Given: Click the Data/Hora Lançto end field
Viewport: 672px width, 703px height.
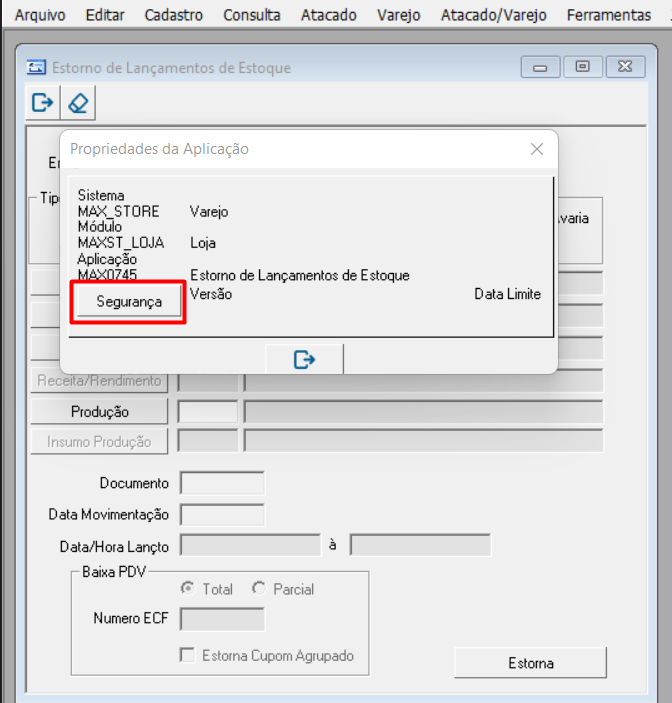Looking at the screenshot, I should (x=420, y=545).
